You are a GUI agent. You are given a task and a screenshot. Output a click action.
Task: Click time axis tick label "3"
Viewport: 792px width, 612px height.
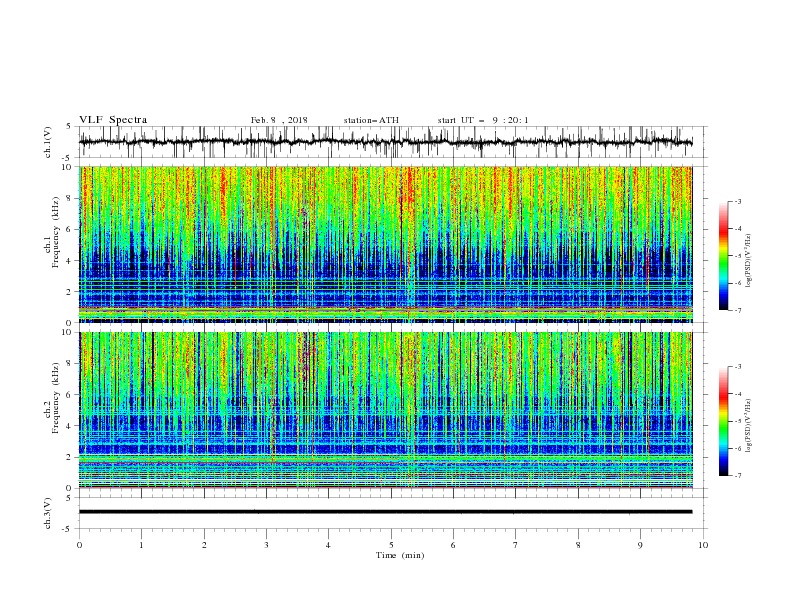tap(266, 545)
